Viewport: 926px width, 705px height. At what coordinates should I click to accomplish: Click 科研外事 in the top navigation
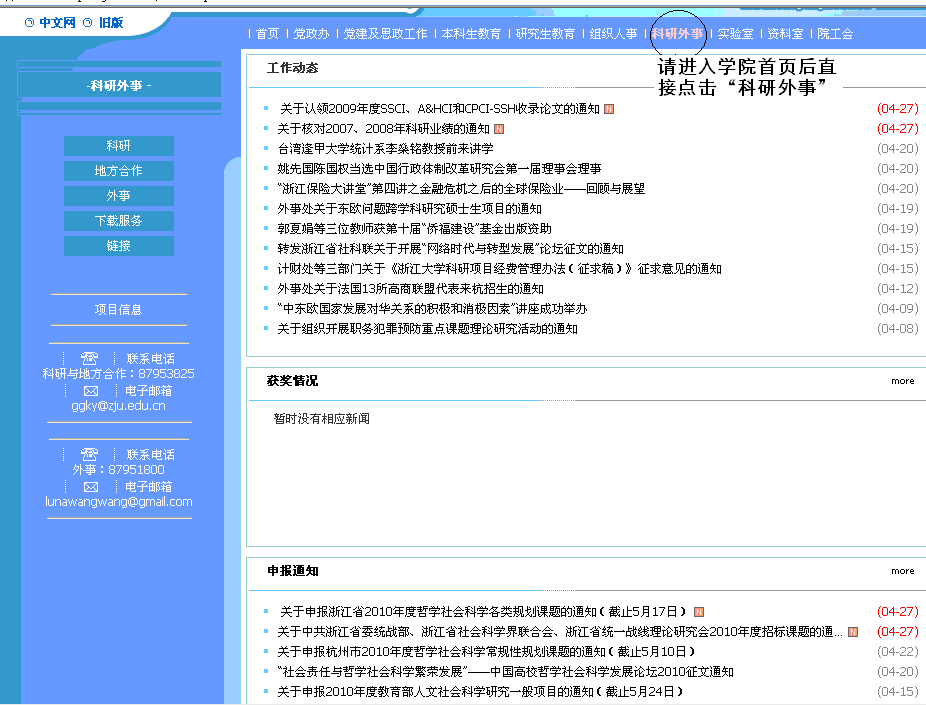(677, 34)
